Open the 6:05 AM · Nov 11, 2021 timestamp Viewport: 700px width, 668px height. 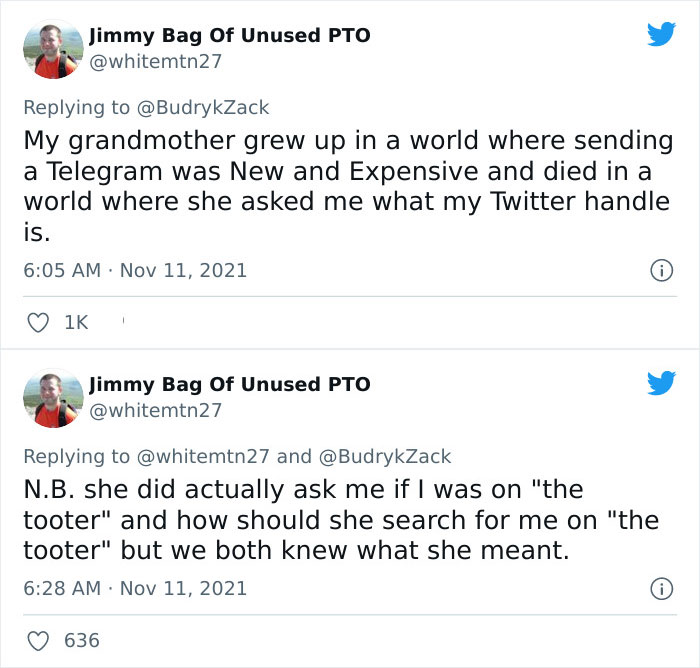point(135,270)
